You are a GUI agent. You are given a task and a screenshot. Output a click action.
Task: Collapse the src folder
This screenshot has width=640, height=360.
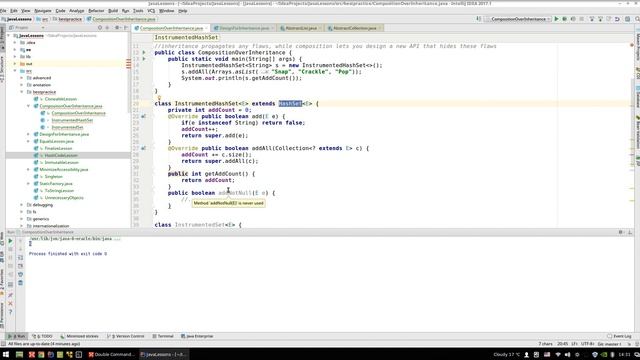(x=15, y=71)
